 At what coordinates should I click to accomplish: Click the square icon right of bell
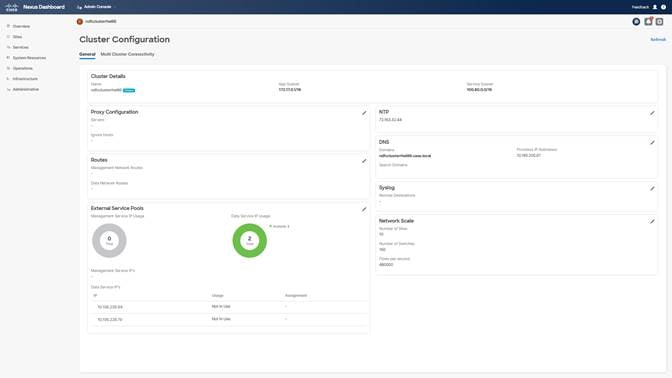pos(660,21)
